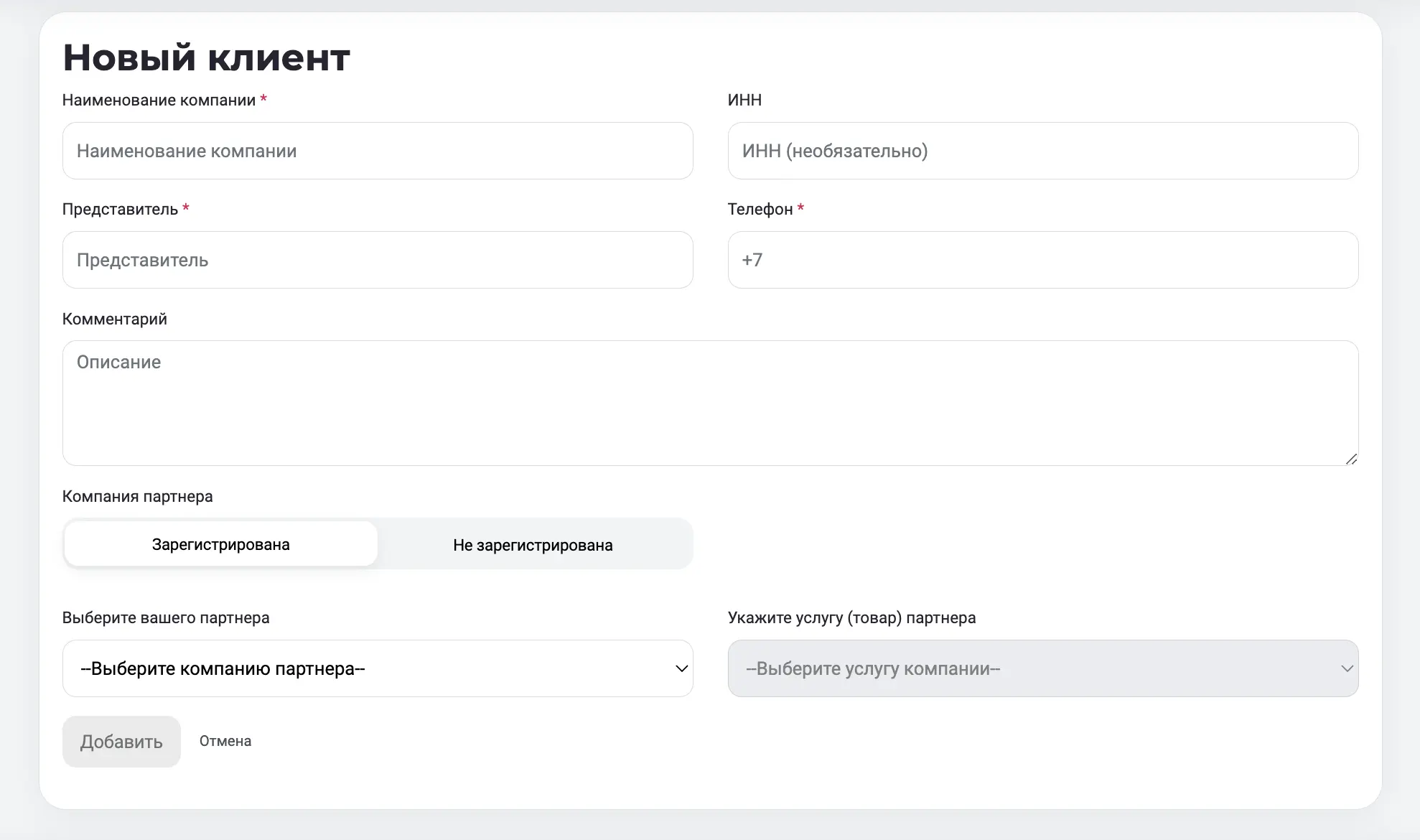Click the Телефон field label
The width and height of the screenshot is (1420, 840).
pyautogui.click(x=760, y=209)
